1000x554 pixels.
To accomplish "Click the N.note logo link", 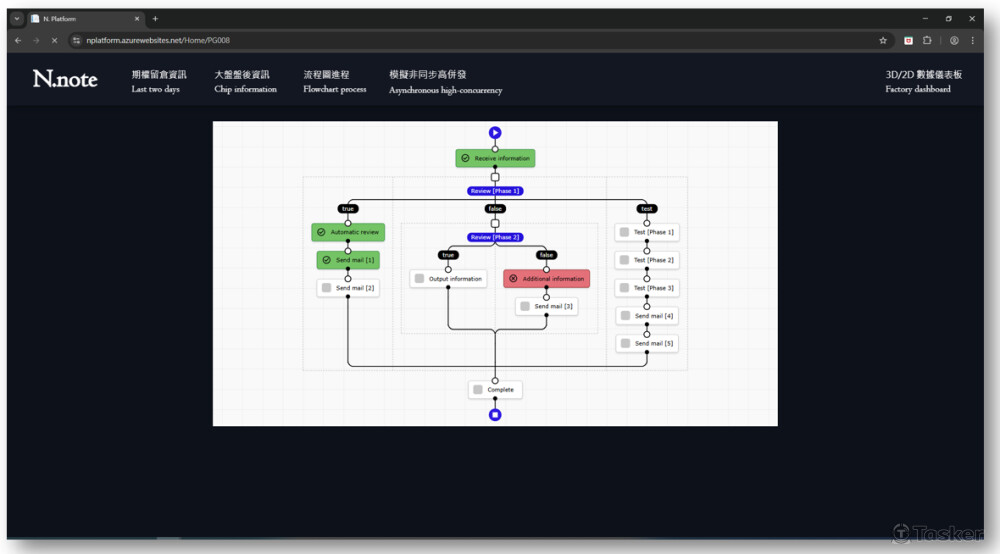I will (65, 79).
